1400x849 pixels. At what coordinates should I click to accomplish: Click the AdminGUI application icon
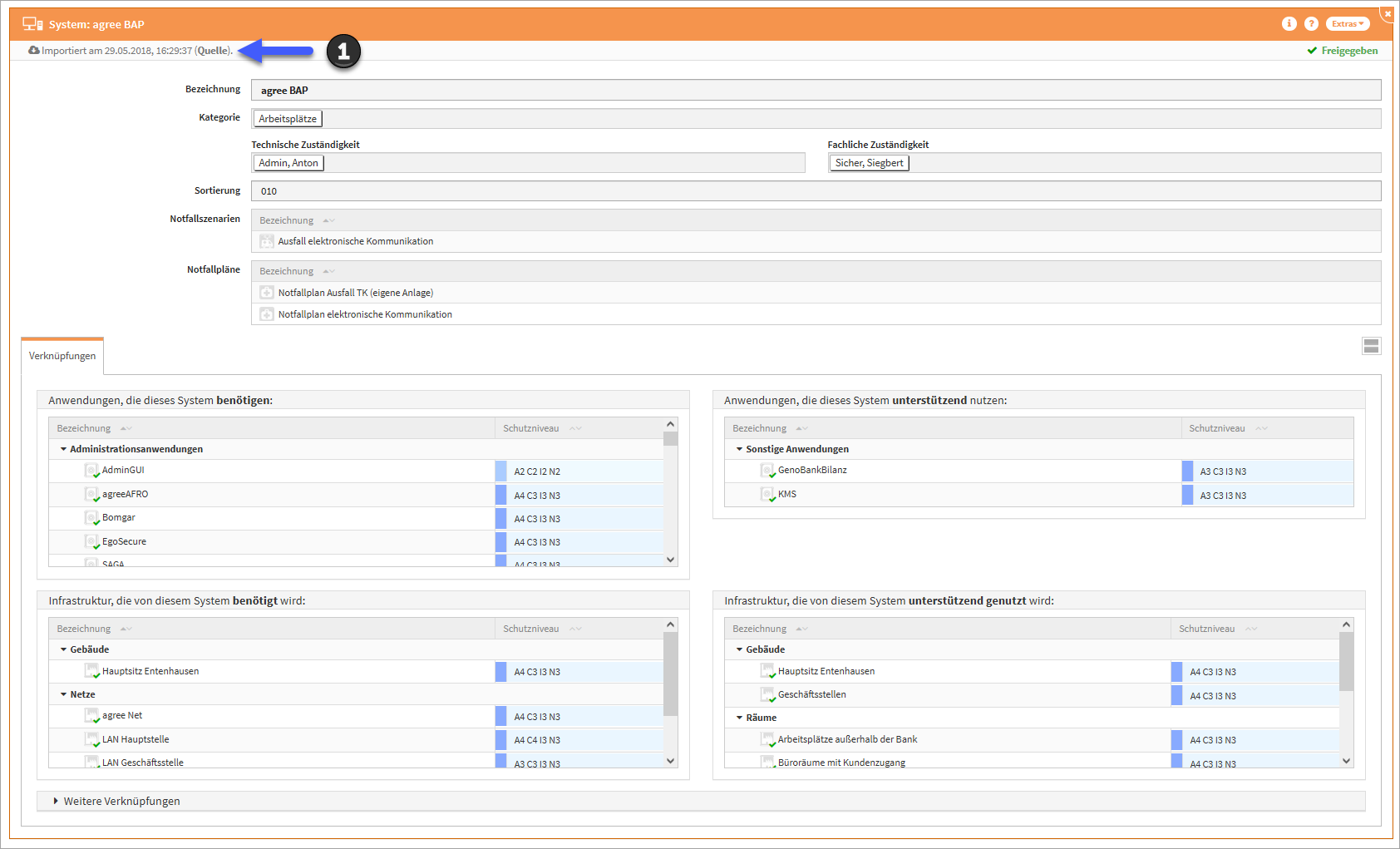coord(91,471)
